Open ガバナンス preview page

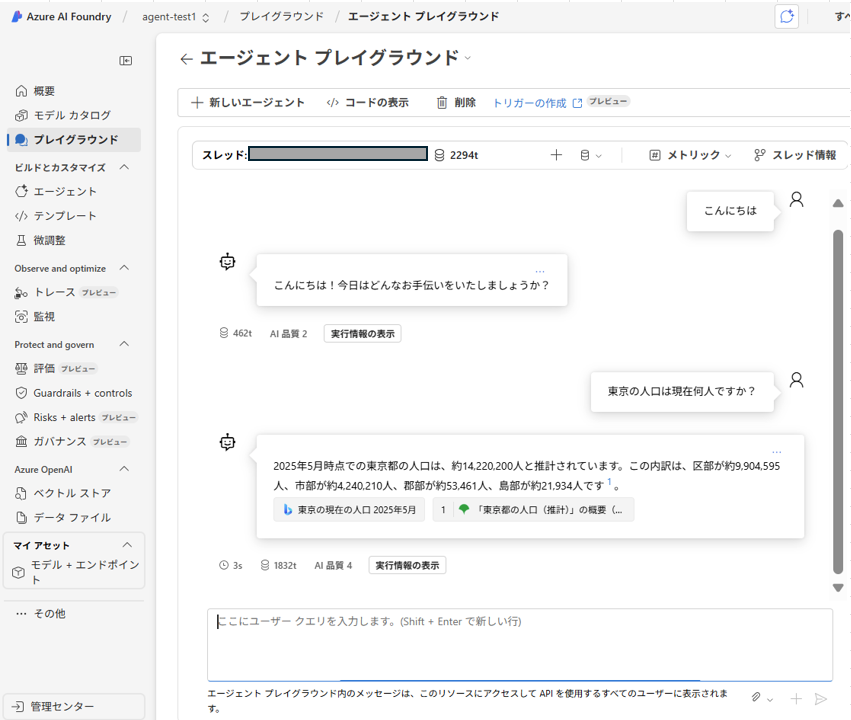click(73, 441)
